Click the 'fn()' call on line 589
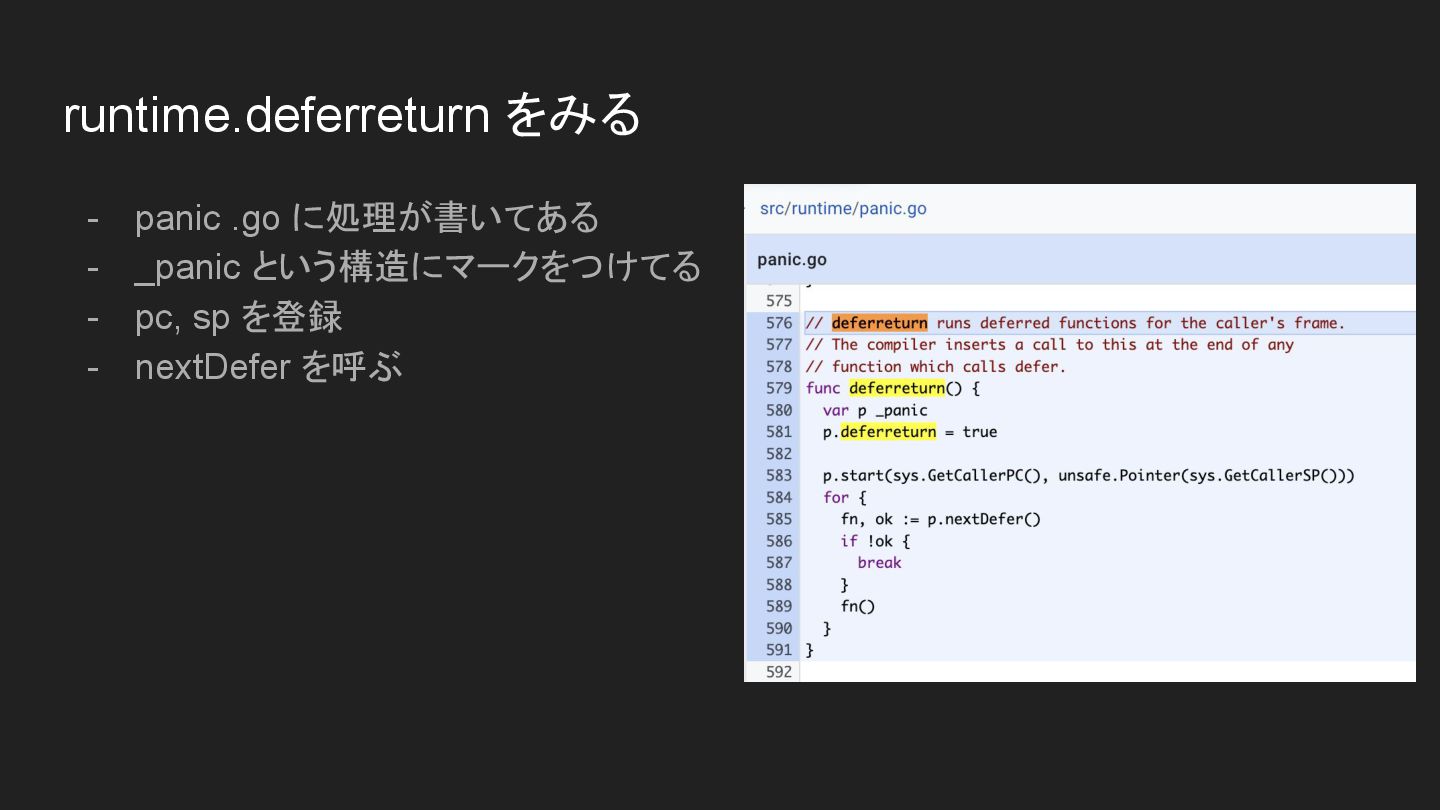 (858, 606)
